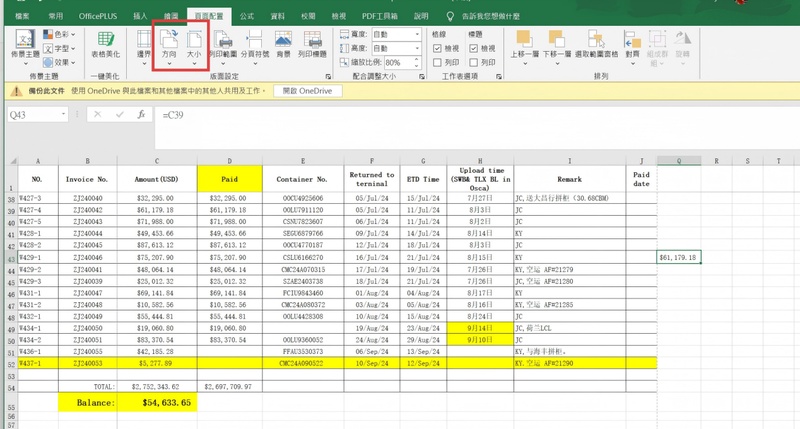Click the yellow Balance $54,633.65 cell

point(157,402)
